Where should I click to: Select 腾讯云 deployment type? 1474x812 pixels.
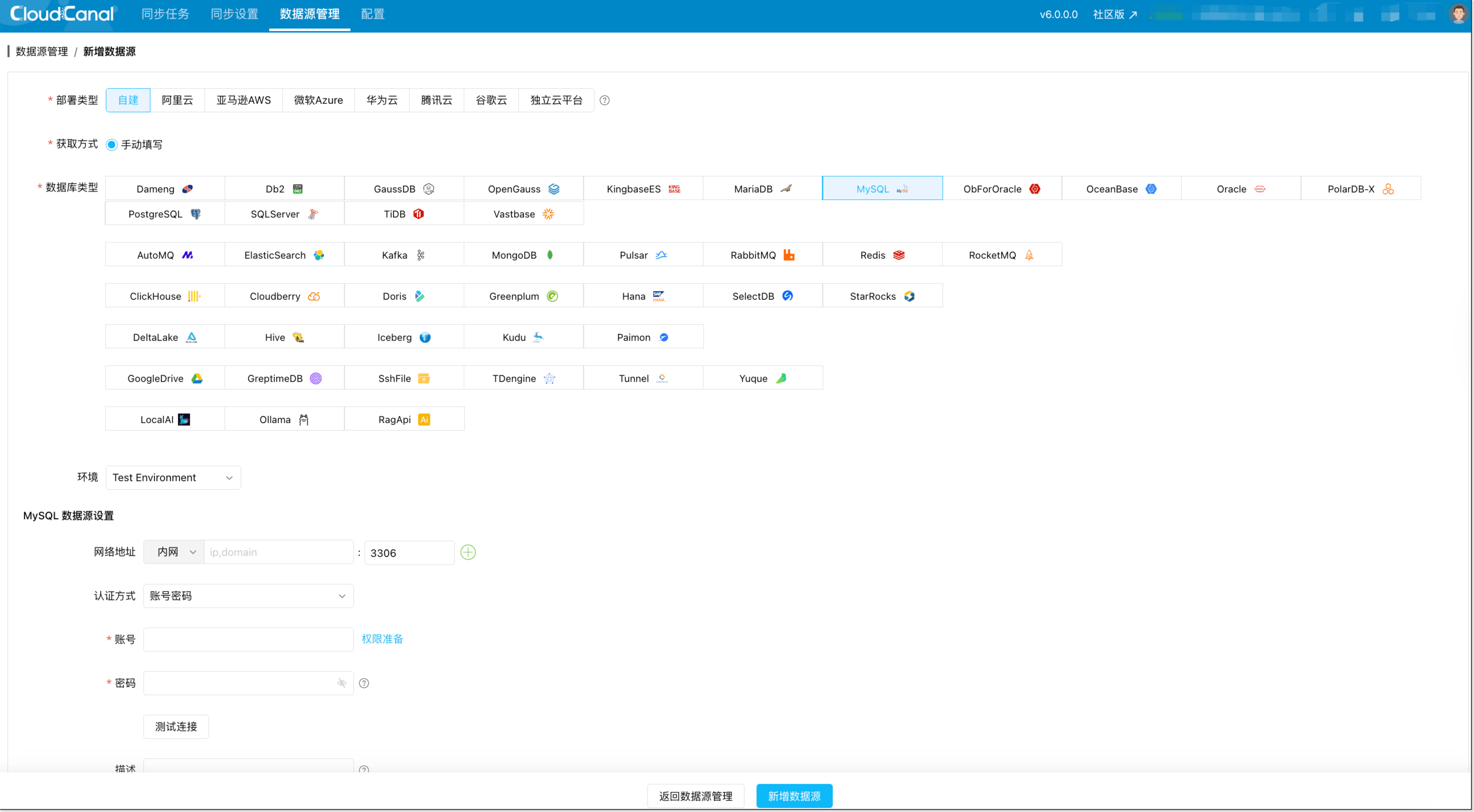tap(437, 101)
